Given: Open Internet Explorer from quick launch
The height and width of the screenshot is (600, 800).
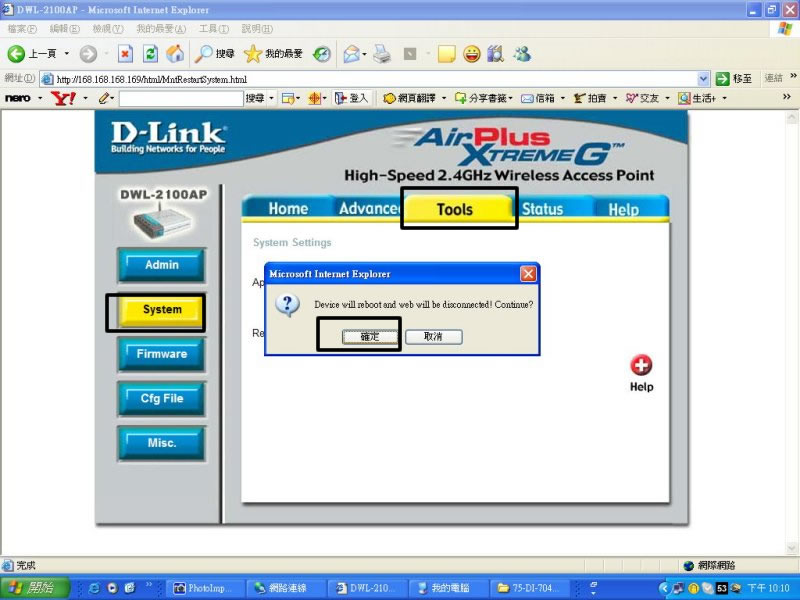Looking at the screenshot, I should coord(94,588).
